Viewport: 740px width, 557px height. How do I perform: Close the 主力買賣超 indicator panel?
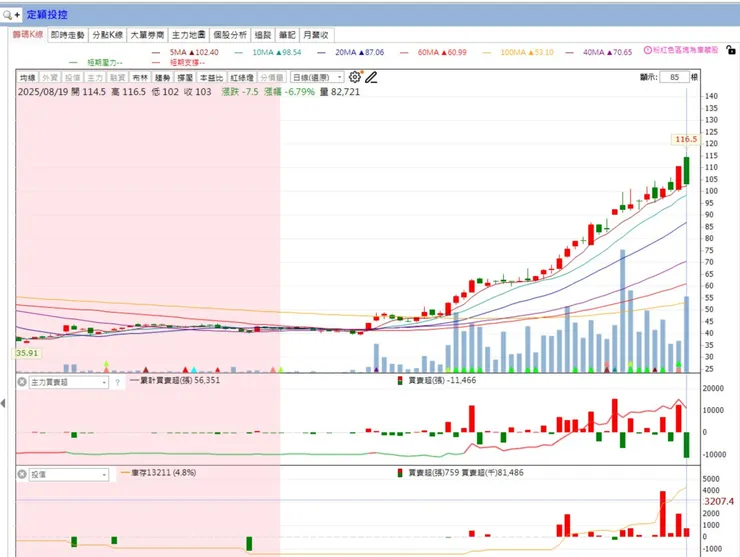point(22,381)
